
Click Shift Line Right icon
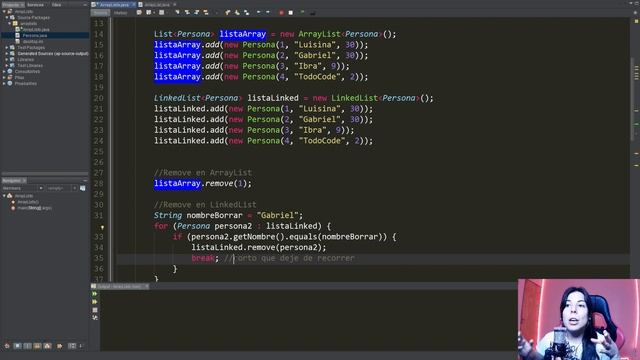[268, 13]
